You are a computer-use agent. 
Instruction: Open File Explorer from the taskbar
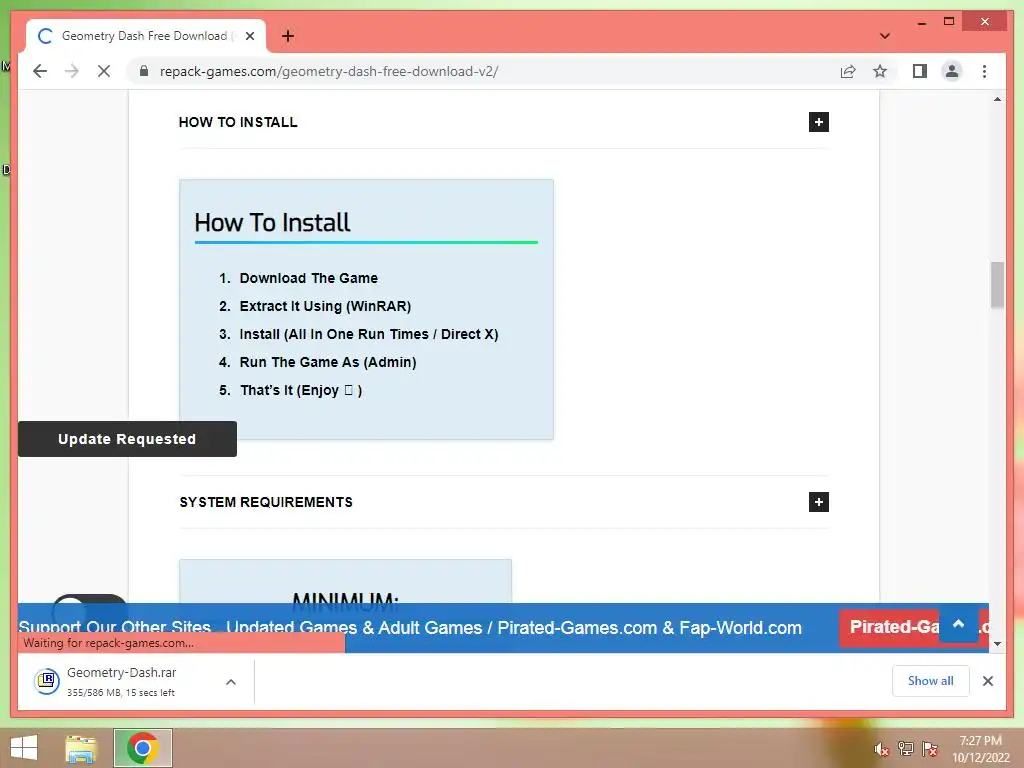pos(81,748)
